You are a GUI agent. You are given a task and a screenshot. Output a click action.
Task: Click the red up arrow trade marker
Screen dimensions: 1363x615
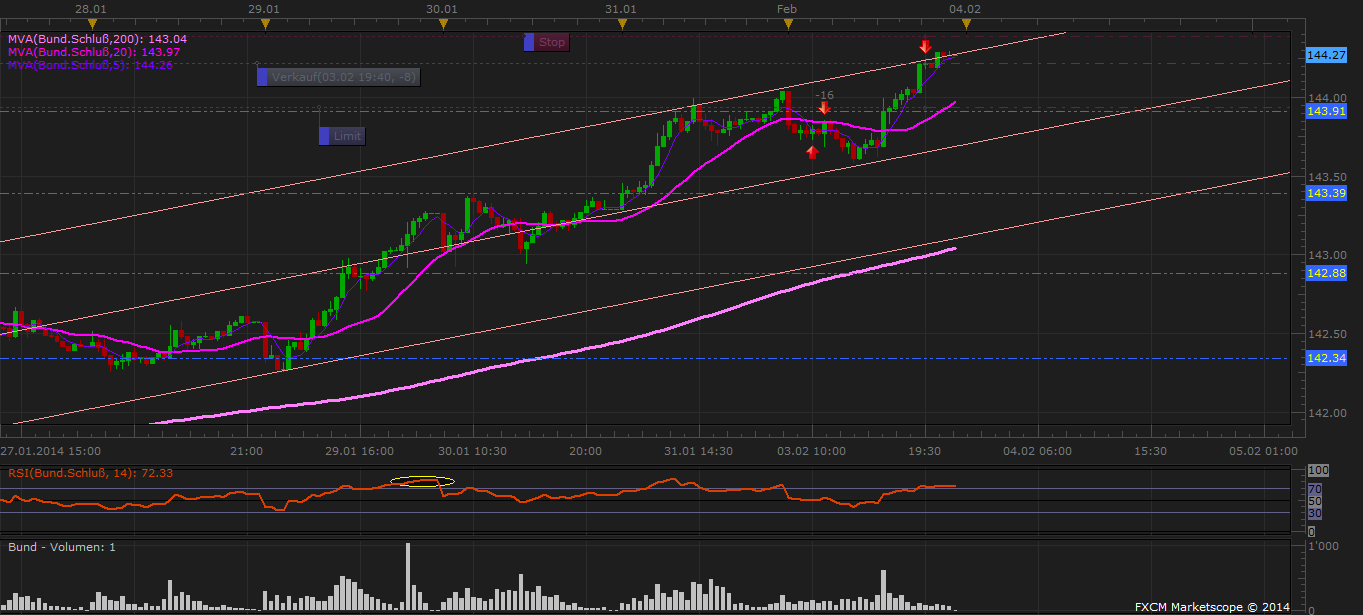(x=812, y=152)
